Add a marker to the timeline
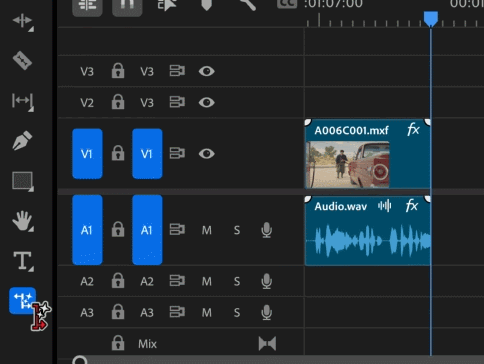484x364 pixels. click(x=207, y=5)
